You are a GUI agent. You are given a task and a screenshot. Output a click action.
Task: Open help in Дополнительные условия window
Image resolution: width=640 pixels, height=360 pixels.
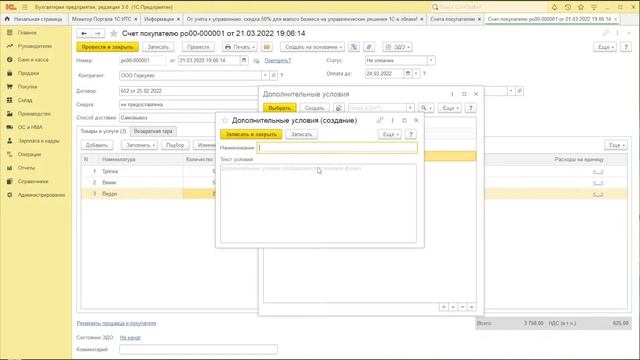pyautogui.click(x=470, y=108)
